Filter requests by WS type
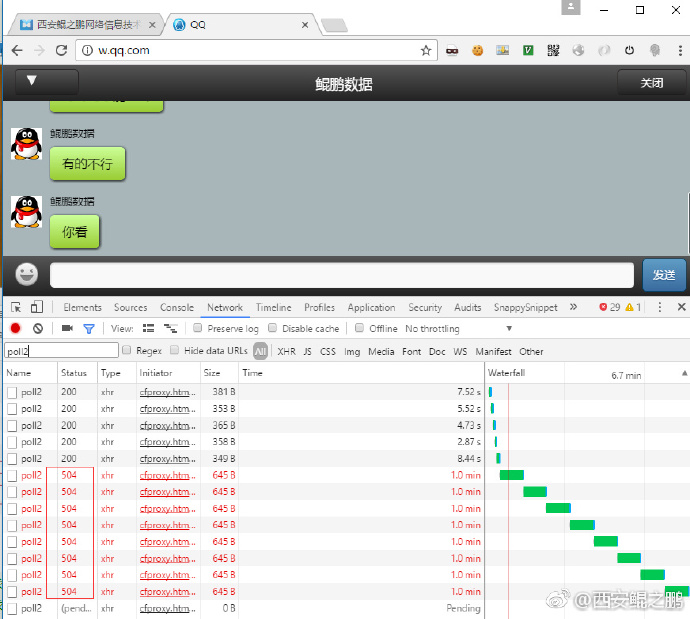The height and width of the screenshot is (619, 690). 460,352
